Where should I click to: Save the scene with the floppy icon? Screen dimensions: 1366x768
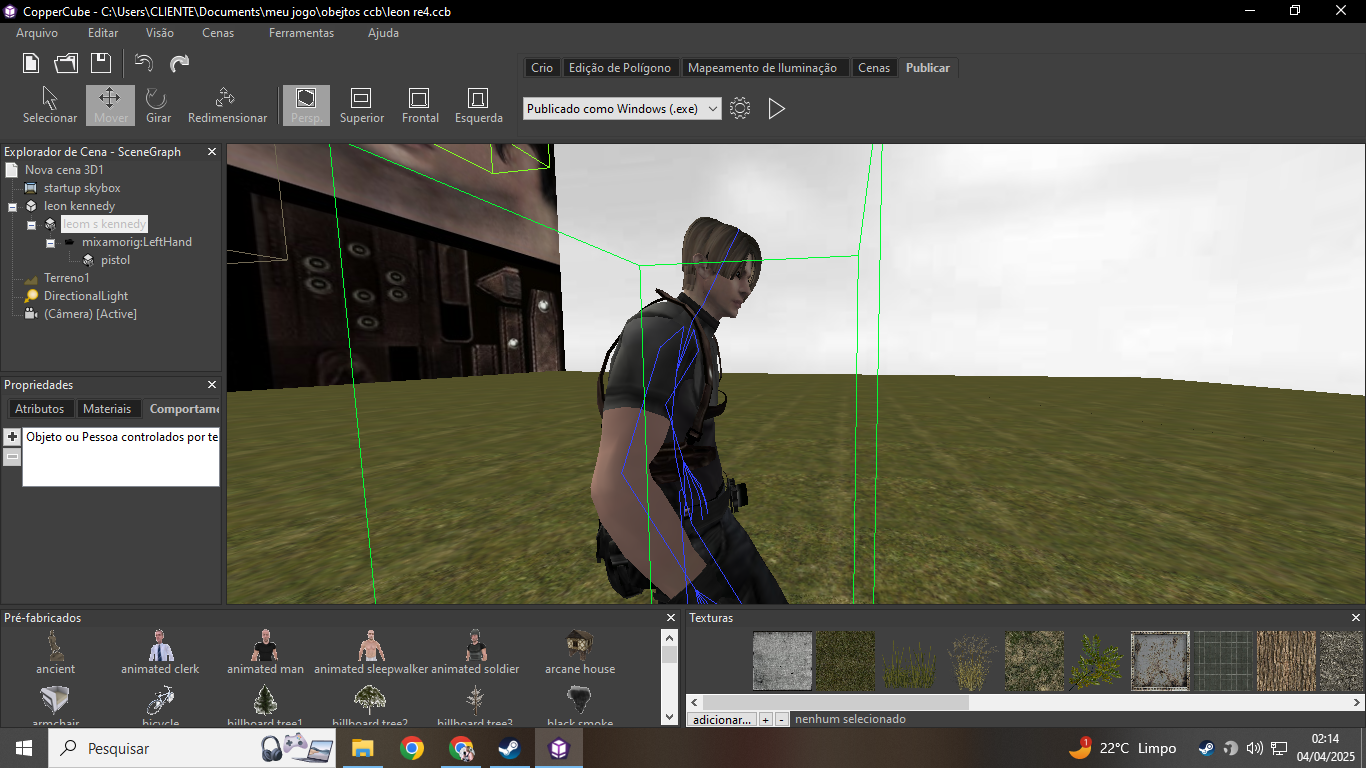pyautogui.click(x=100, y=63)
